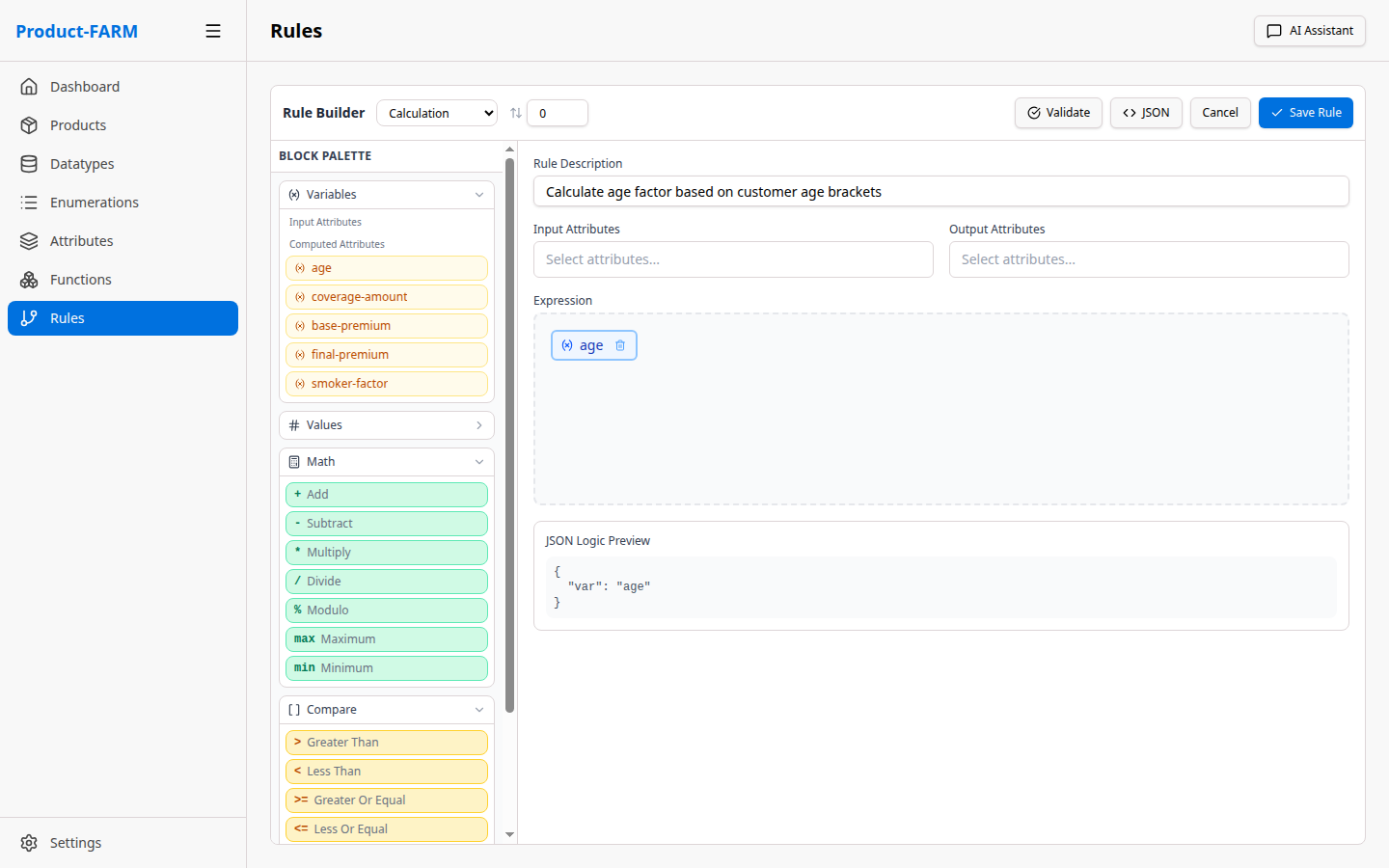
Task: Open the Calculation rule type dropdown
Action: (436, 113)
